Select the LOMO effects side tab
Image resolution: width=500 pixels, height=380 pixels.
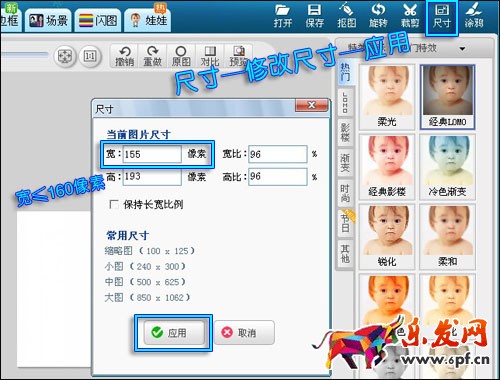pyautogui.click(x=345, y=102)
